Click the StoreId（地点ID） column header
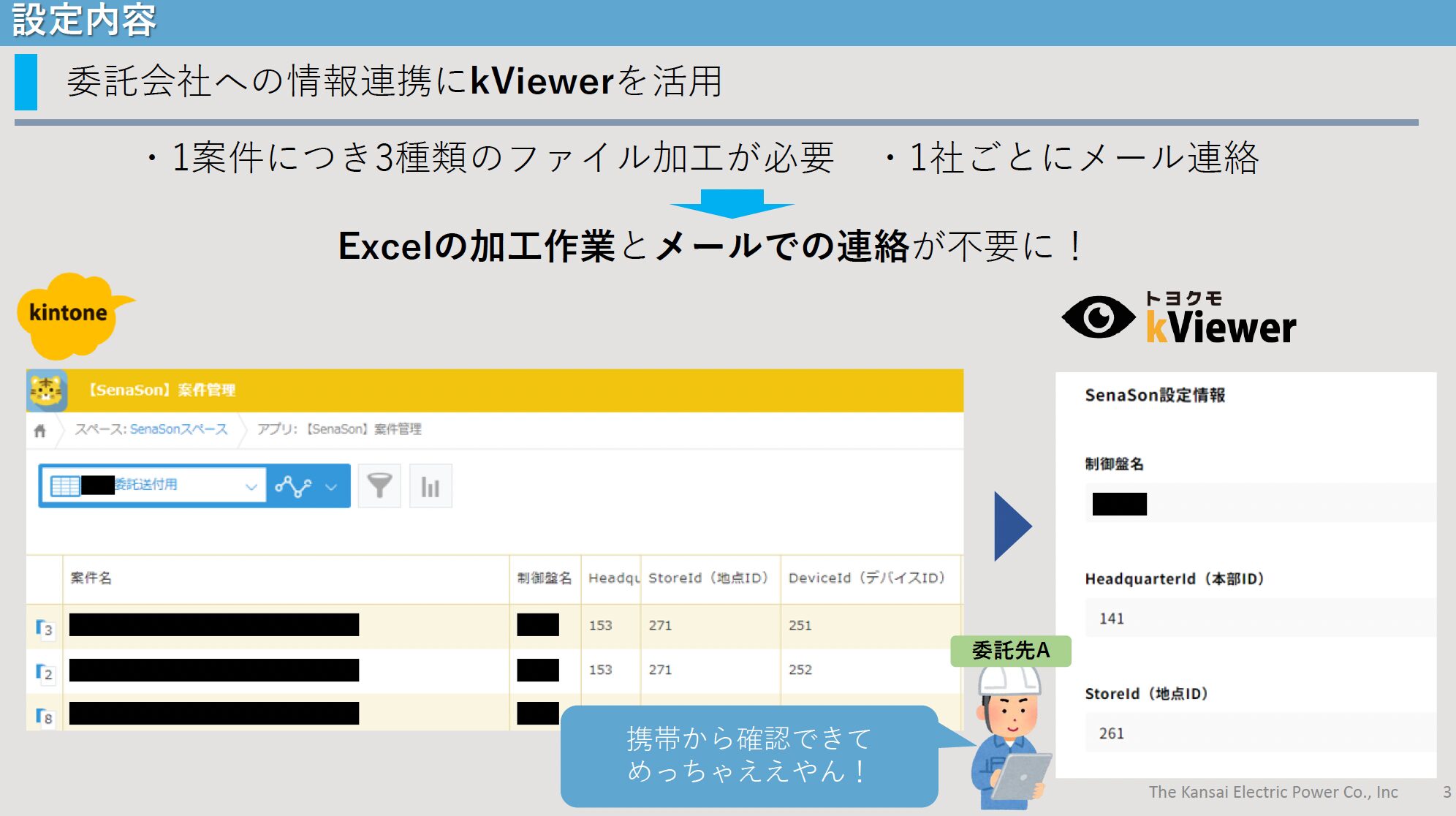The height and width of the screenshot is (816, 1456). 709,578
